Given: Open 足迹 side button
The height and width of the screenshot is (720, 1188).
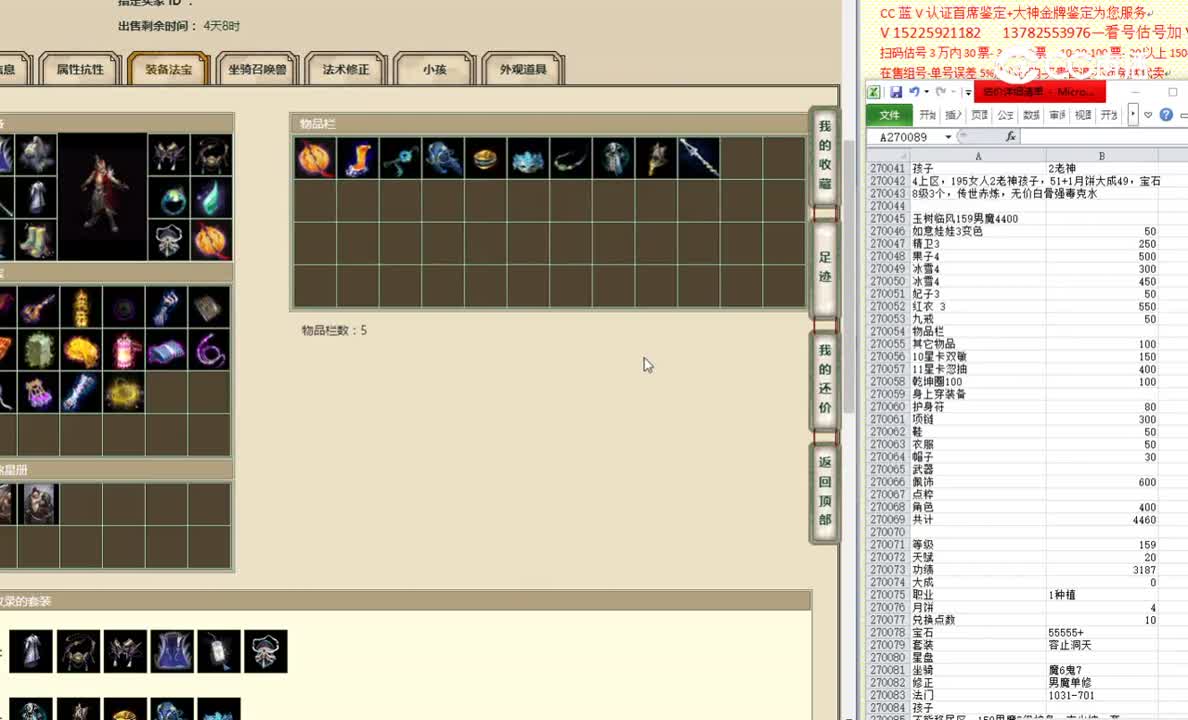Looking at the screenshot, I should point(824,267).
